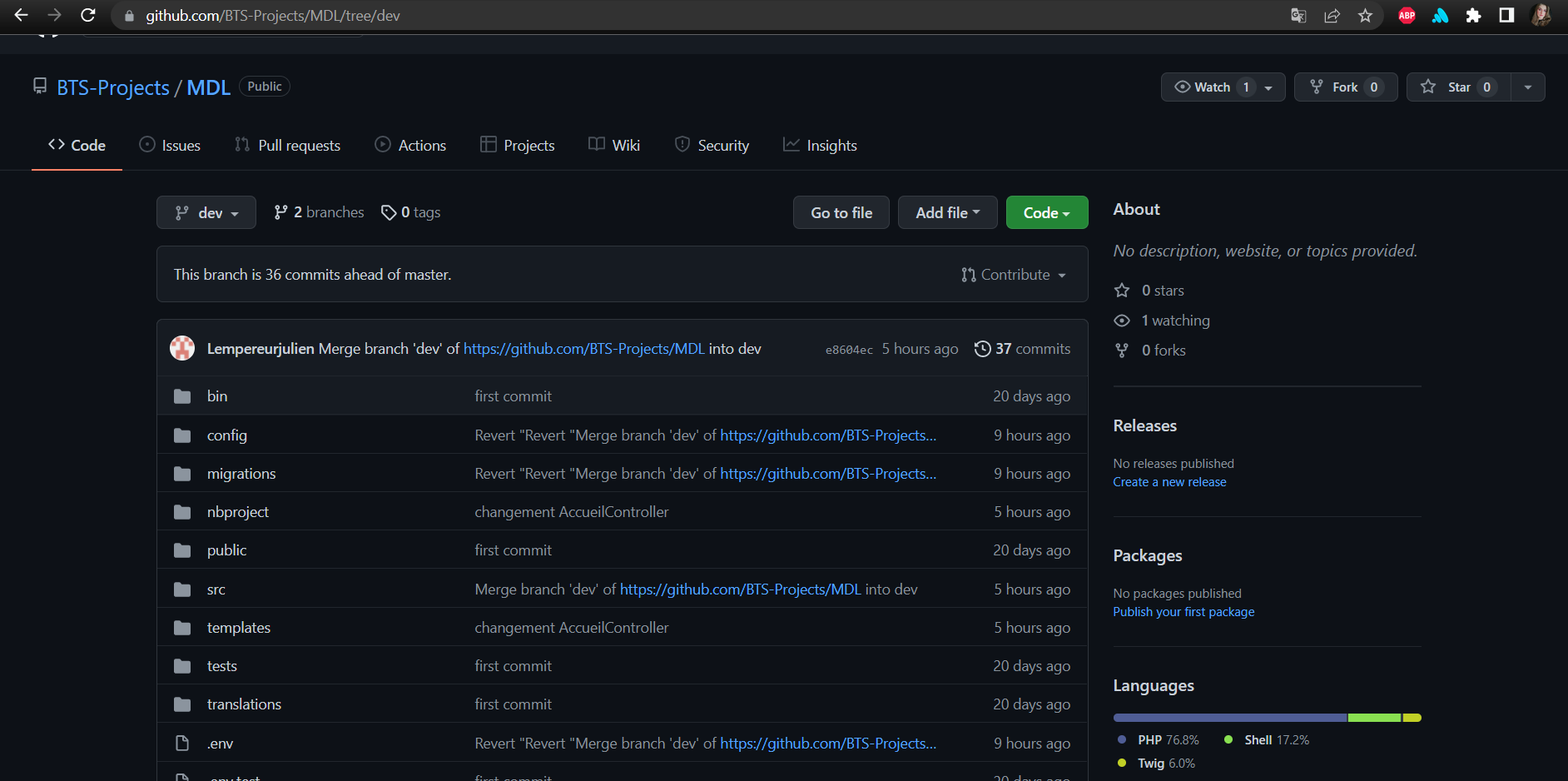Click the user profile avatar in browser
The image size is (1568, 781).
click(1541, 15)
